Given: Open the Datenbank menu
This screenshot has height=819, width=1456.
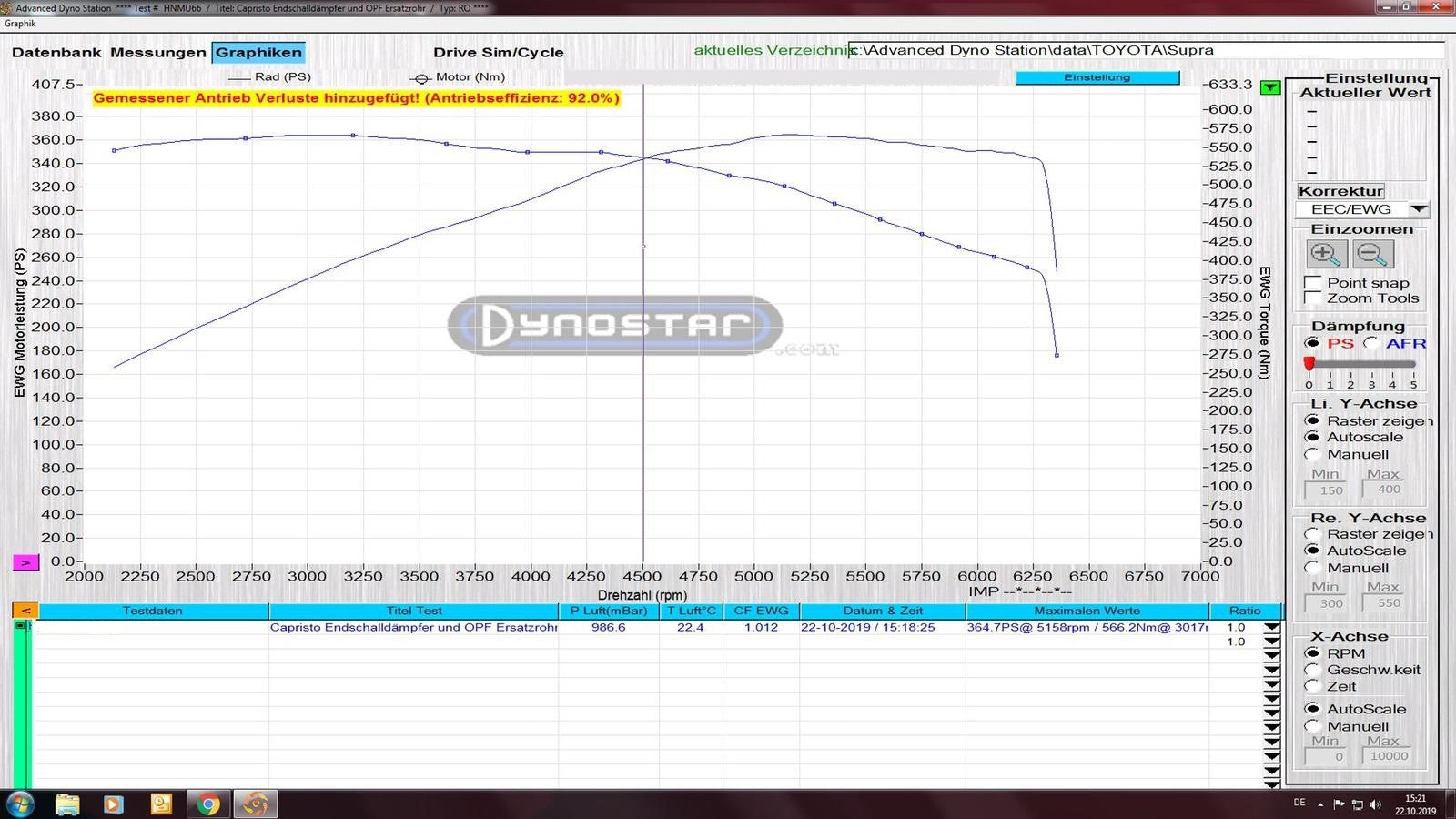Looking at the screenshot, I should click(56, 53).
